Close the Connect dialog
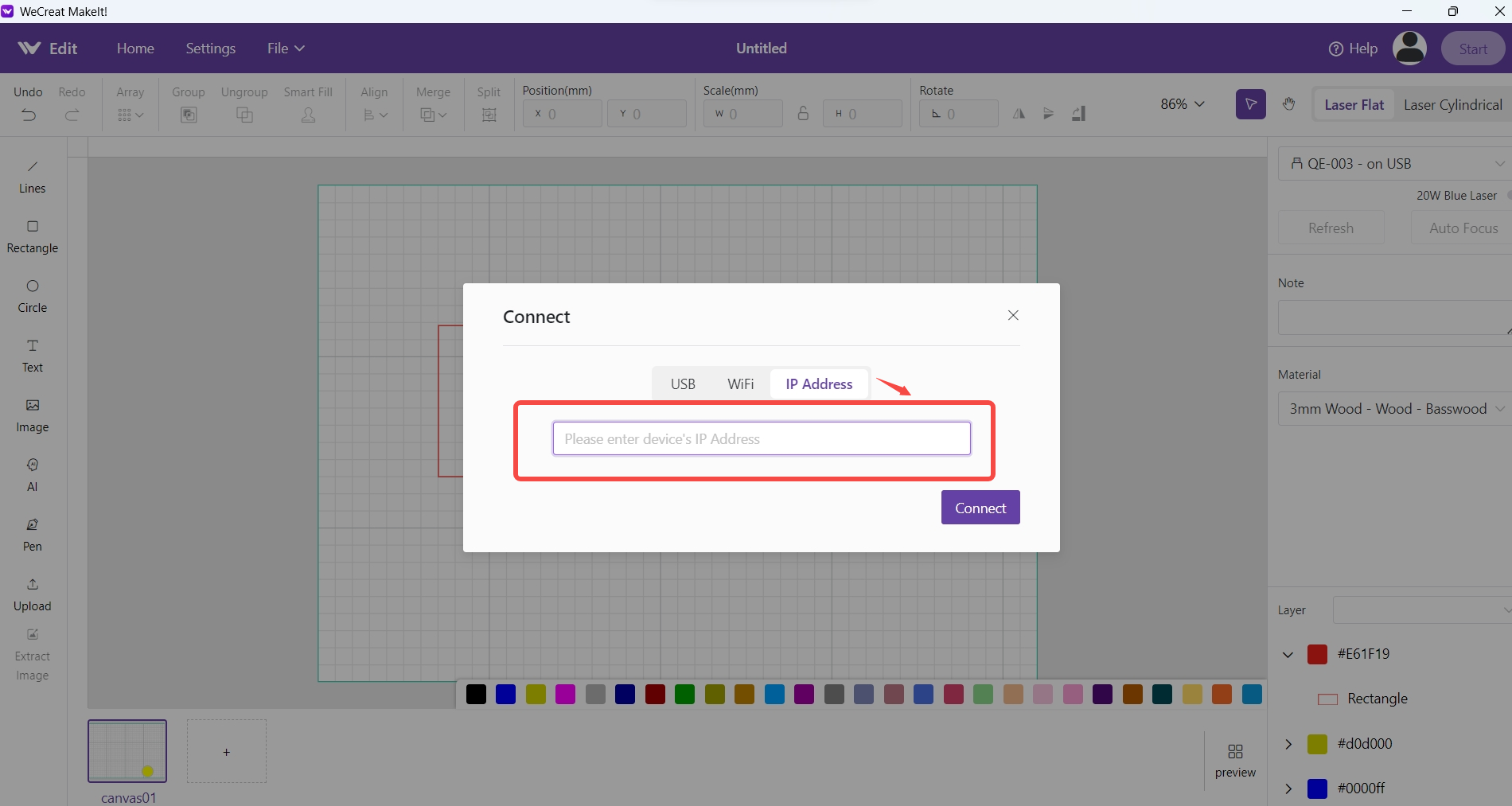1512x806 pixels. tap(1013, 315)
